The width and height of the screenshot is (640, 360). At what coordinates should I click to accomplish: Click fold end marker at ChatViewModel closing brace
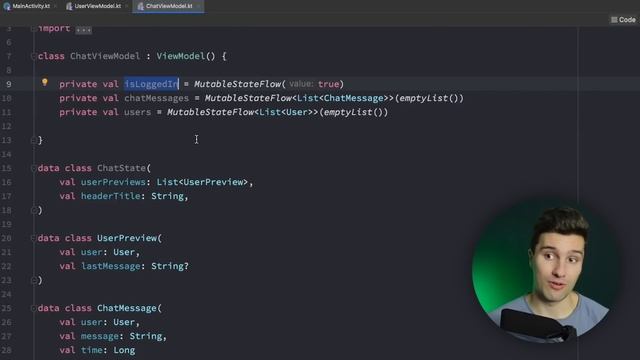click(33, 140)
